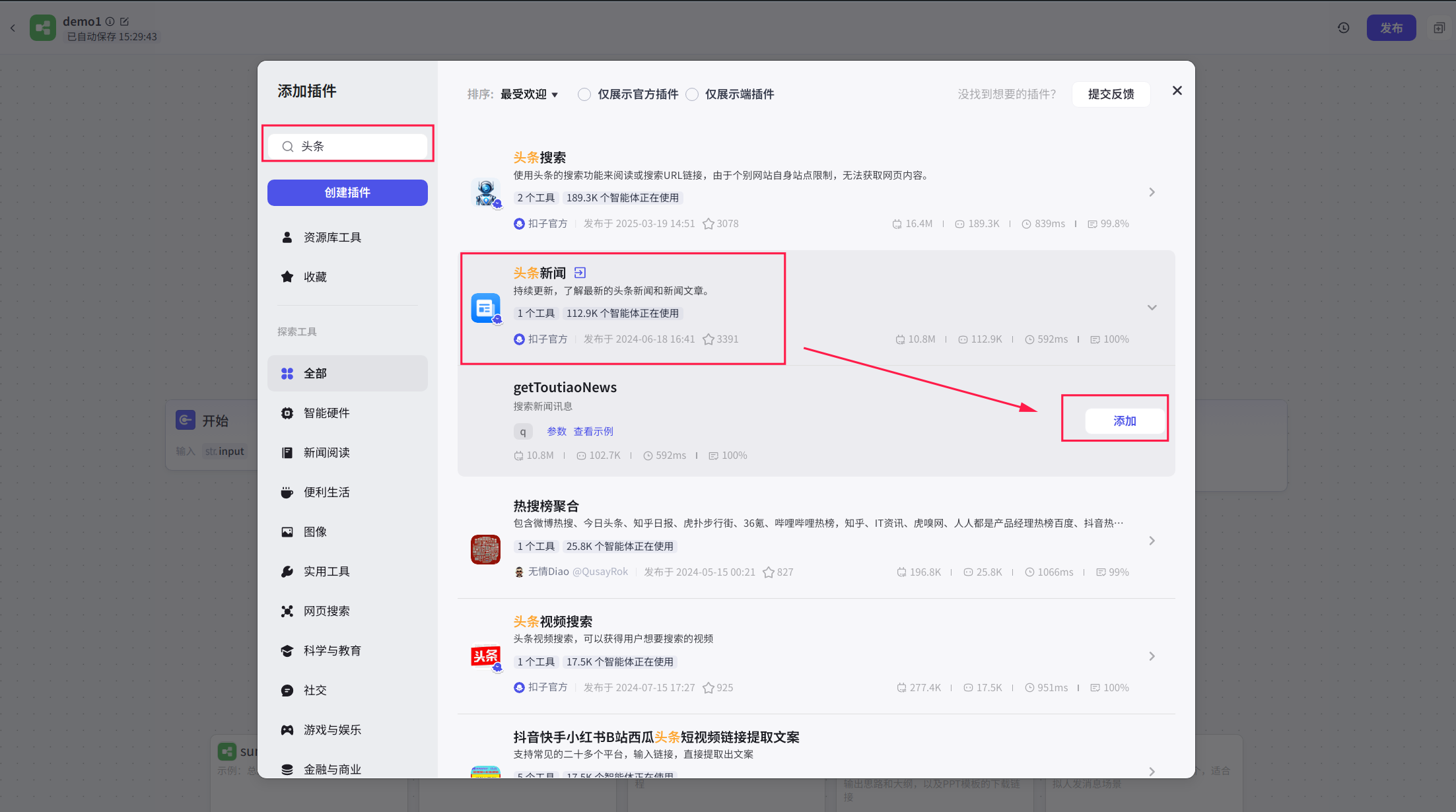Click the 头条搜索 robot plugin icon
The width and height of the screenshot is (1456, 812).
486,193
